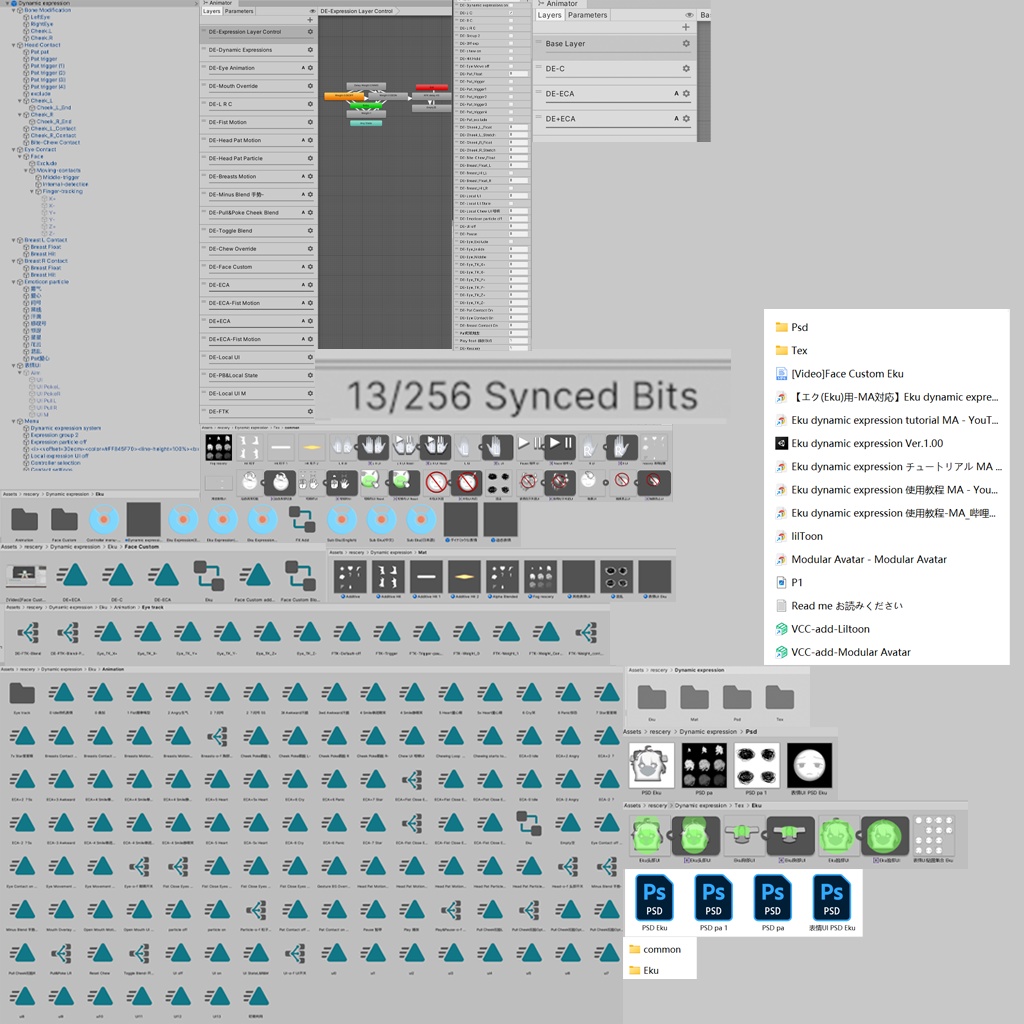
Task: Collapse the Eye Contact hierarchy node
Action: pos(13,149)
